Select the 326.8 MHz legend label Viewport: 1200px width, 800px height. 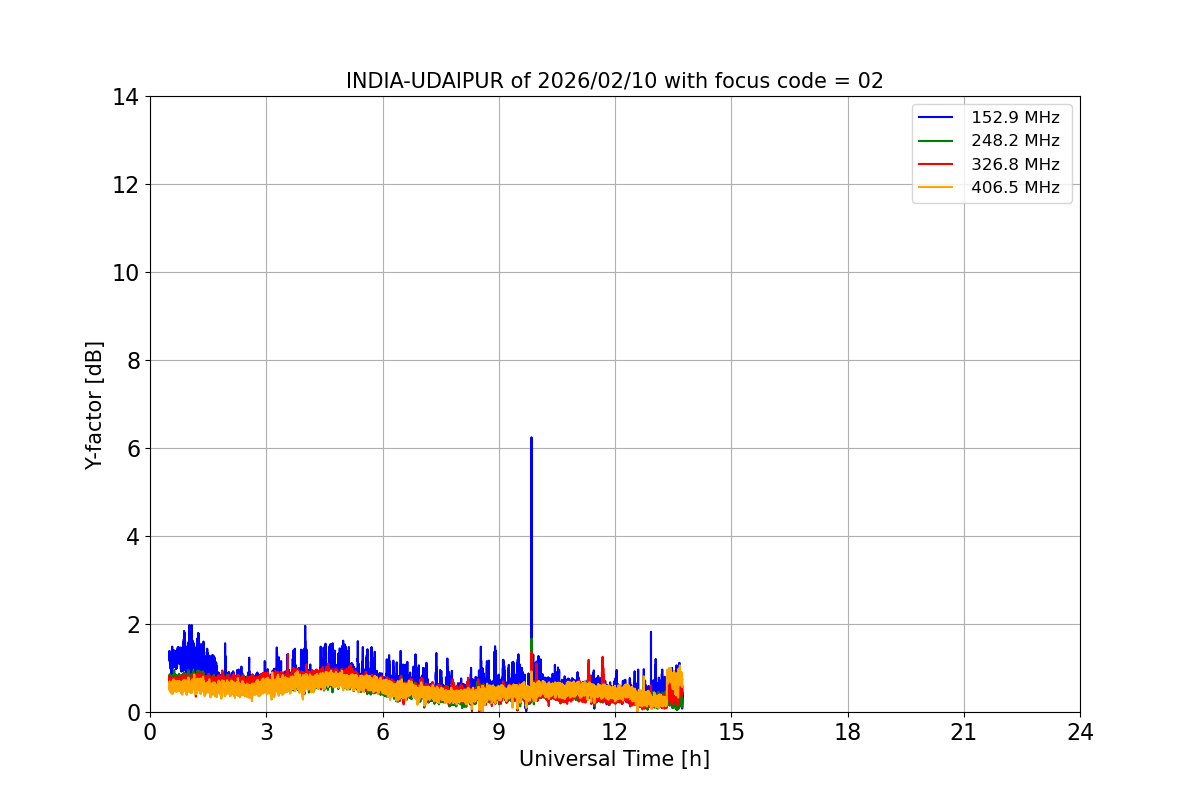pyautogui.click(x=1015, y=164)
